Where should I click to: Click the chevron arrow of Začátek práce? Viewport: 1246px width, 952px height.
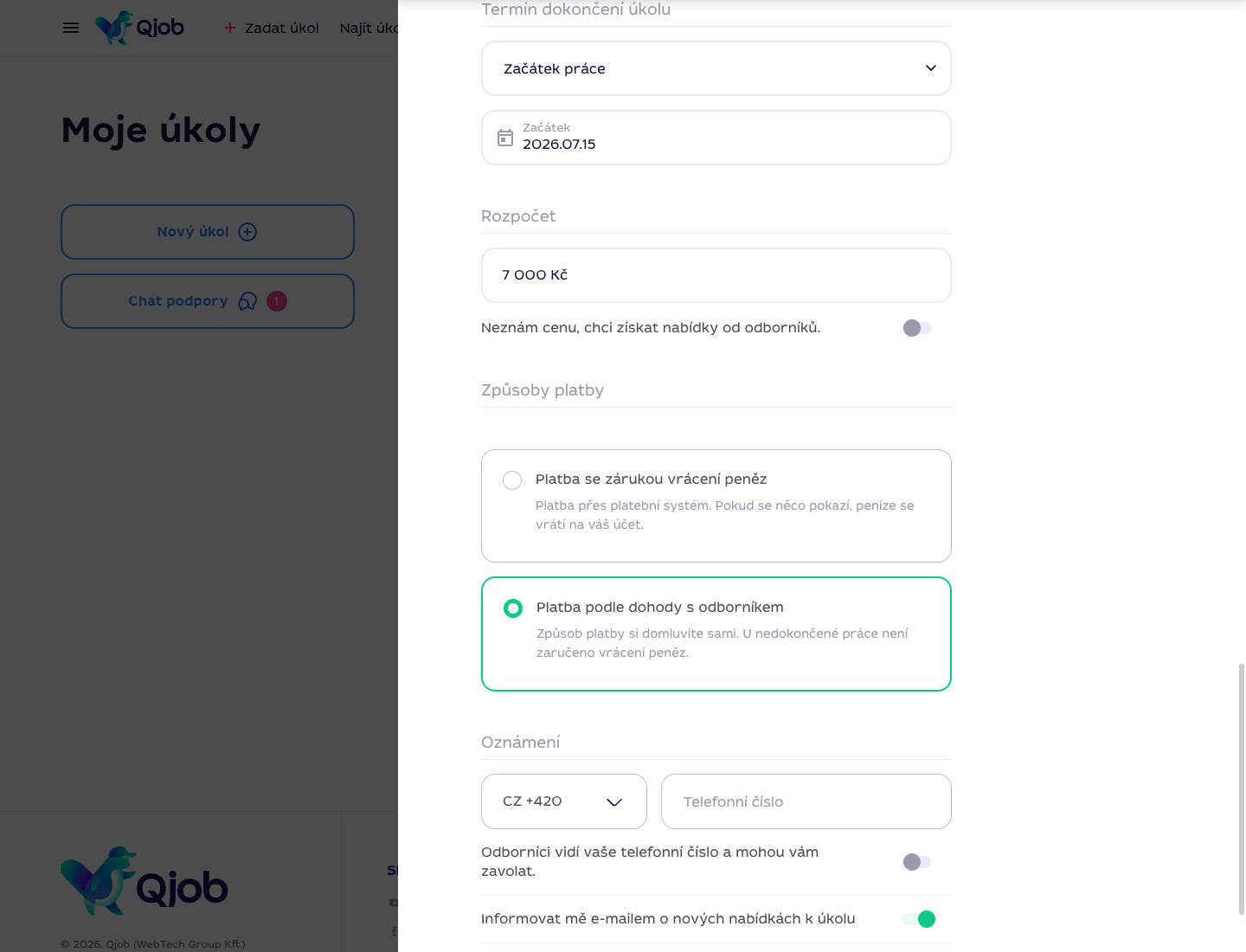pos(931,68)
